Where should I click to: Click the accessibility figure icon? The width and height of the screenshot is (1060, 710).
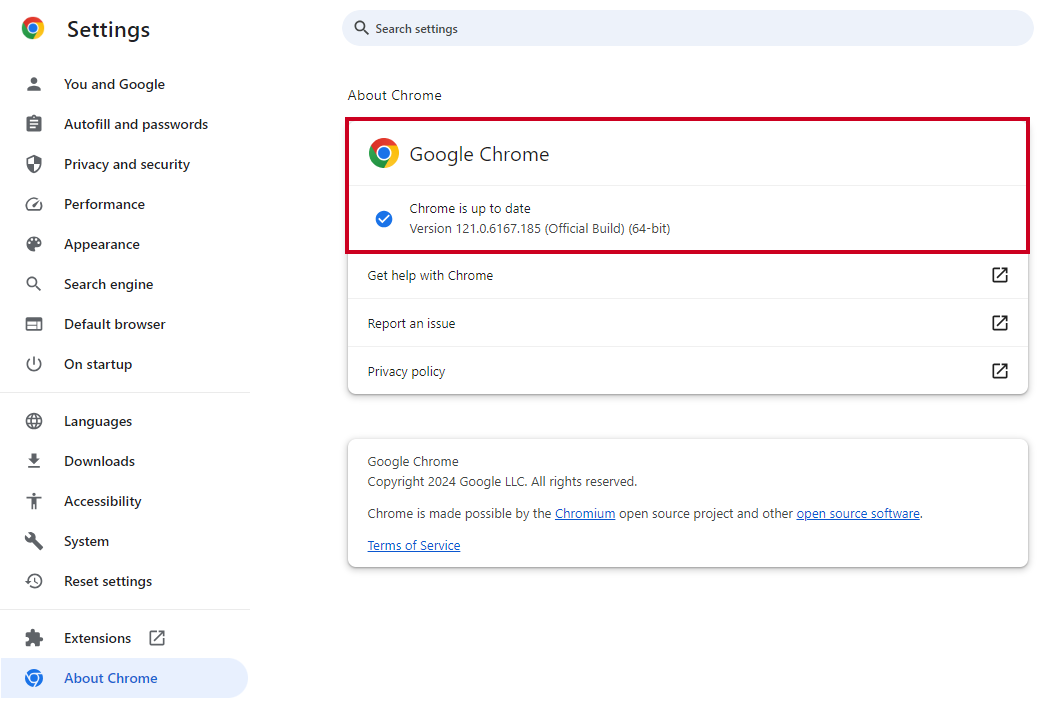click(x=34, y=501)
